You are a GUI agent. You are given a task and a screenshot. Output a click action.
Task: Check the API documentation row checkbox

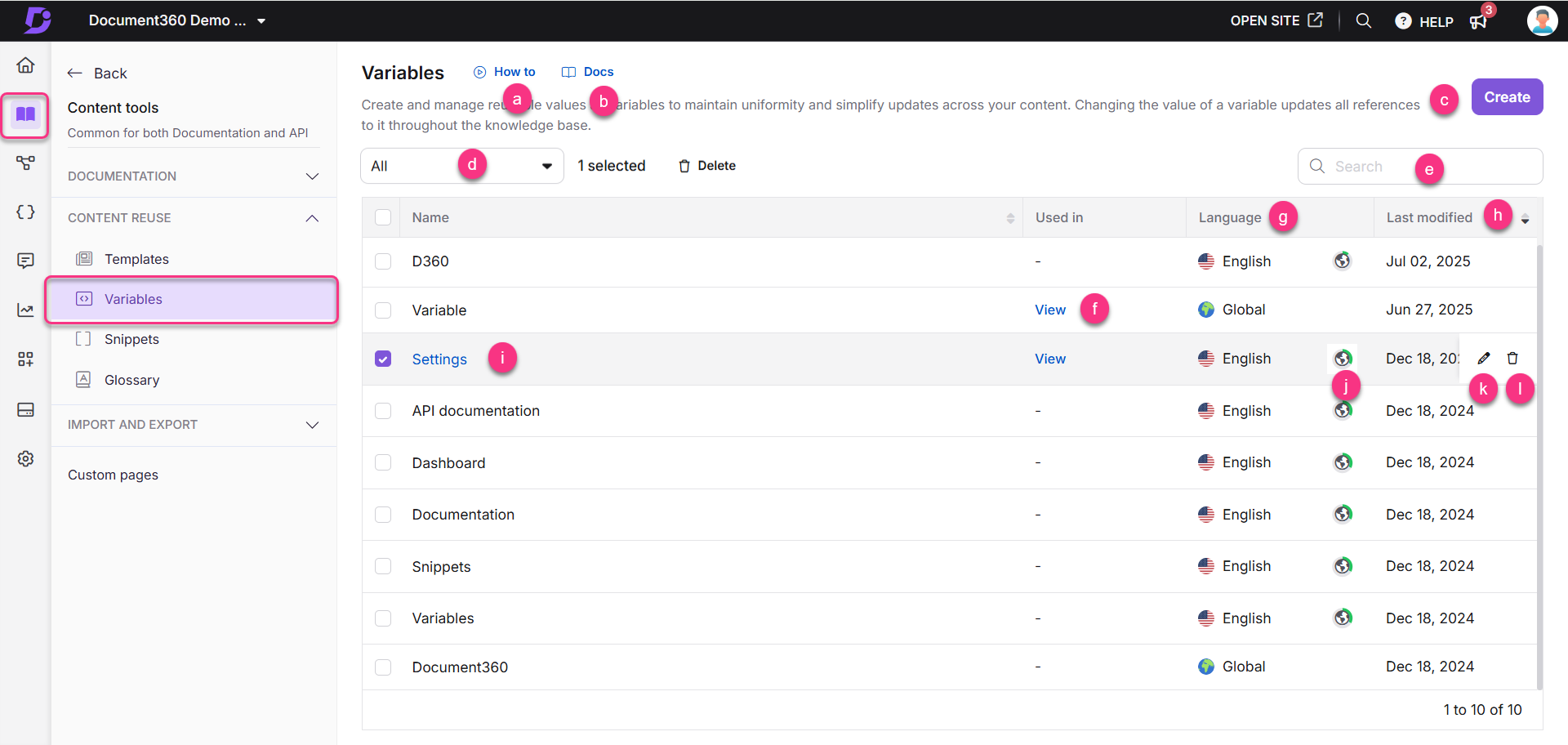point(383,411)
